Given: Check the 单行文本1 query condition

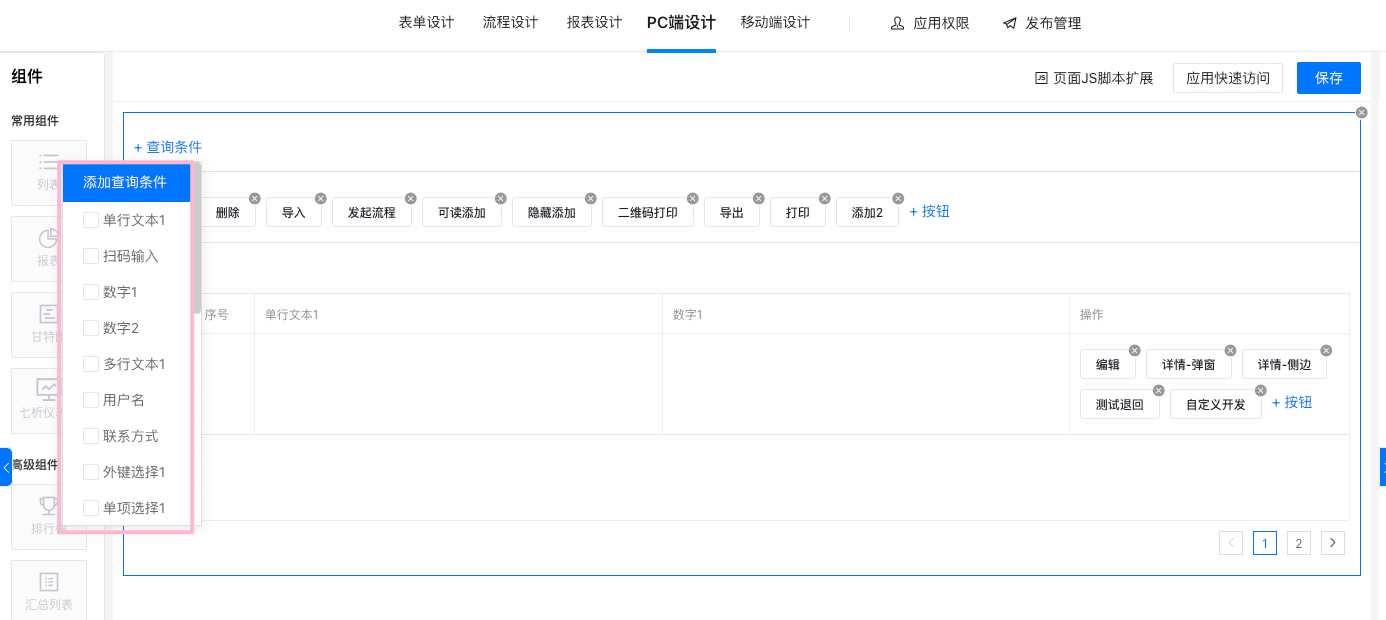Looking at the screenshot, I should click(x=91, y=220).
